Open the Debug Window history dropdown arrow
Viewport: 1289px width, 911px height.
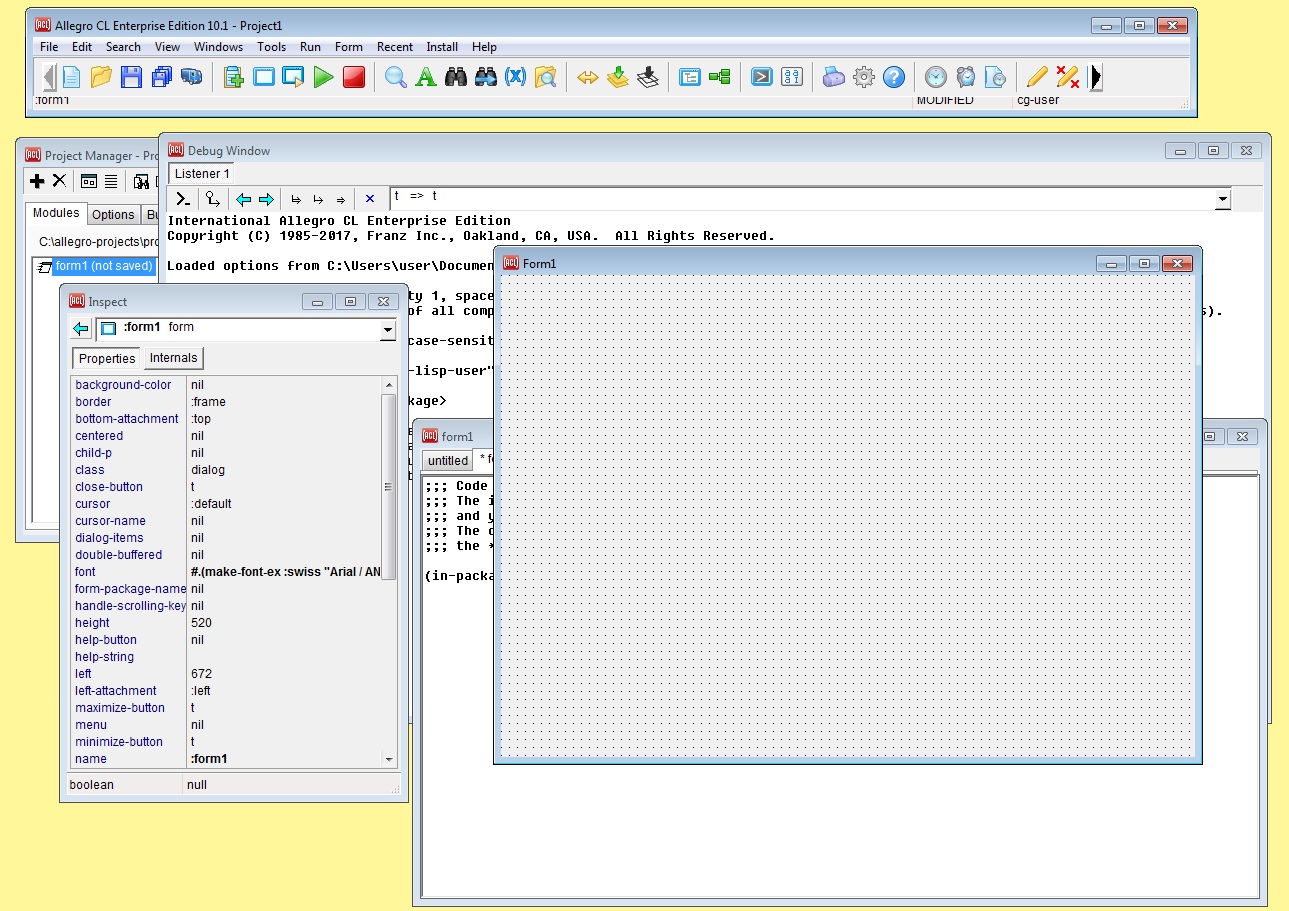pos(1222,200)
